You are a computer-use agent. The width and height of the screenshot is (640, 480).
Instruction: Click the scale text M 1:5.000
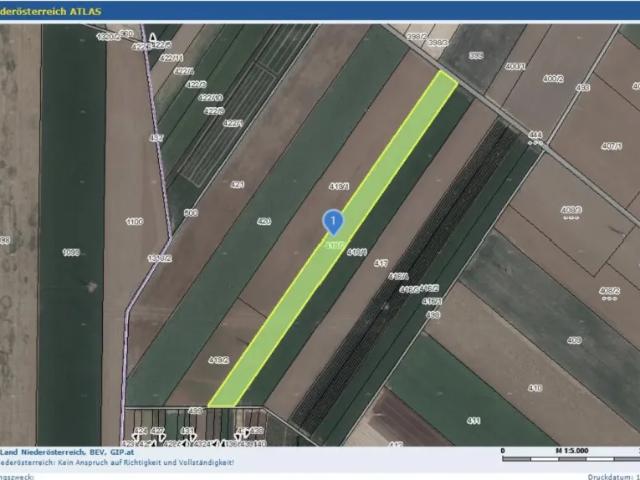click(572, 451)
